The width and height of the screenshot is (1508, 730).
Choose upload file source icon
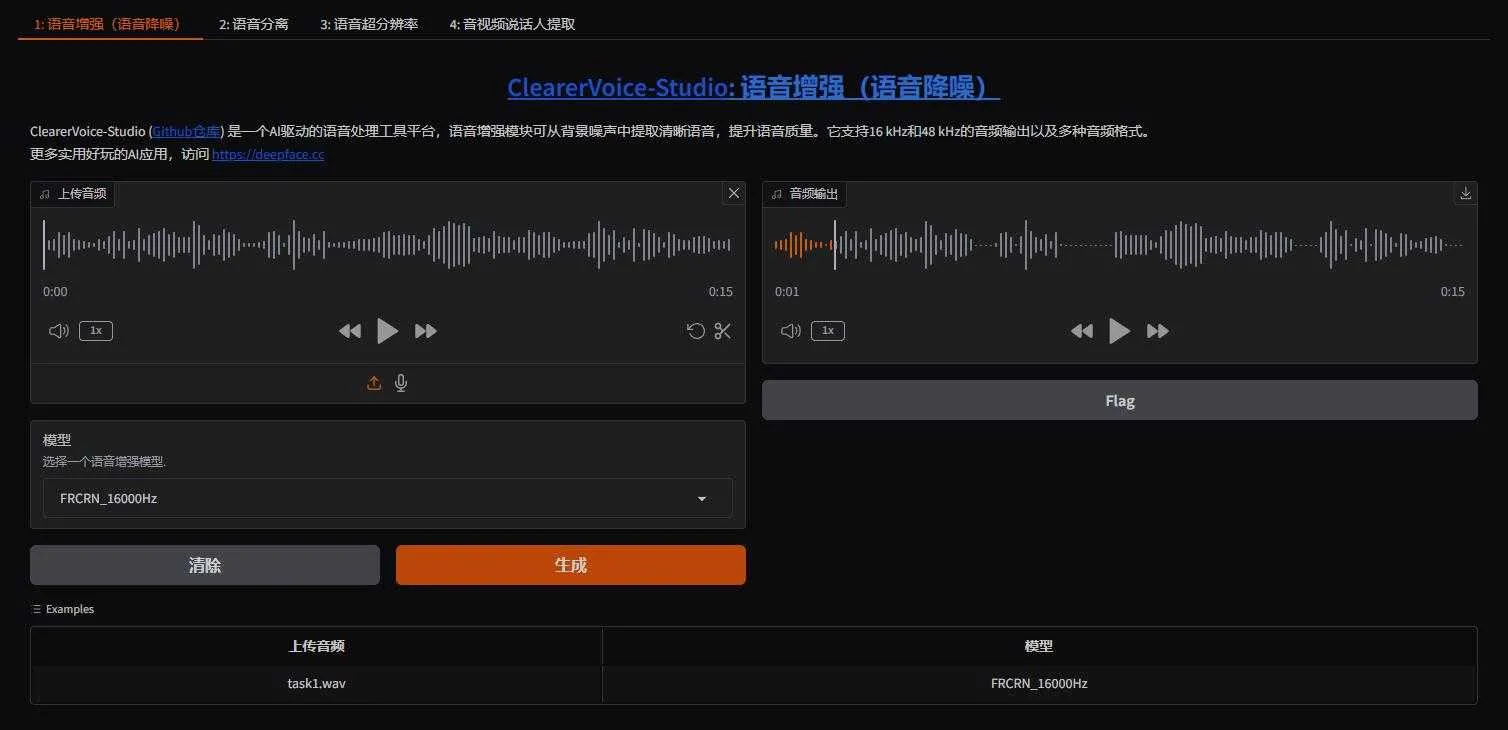(x=374, y=383)
